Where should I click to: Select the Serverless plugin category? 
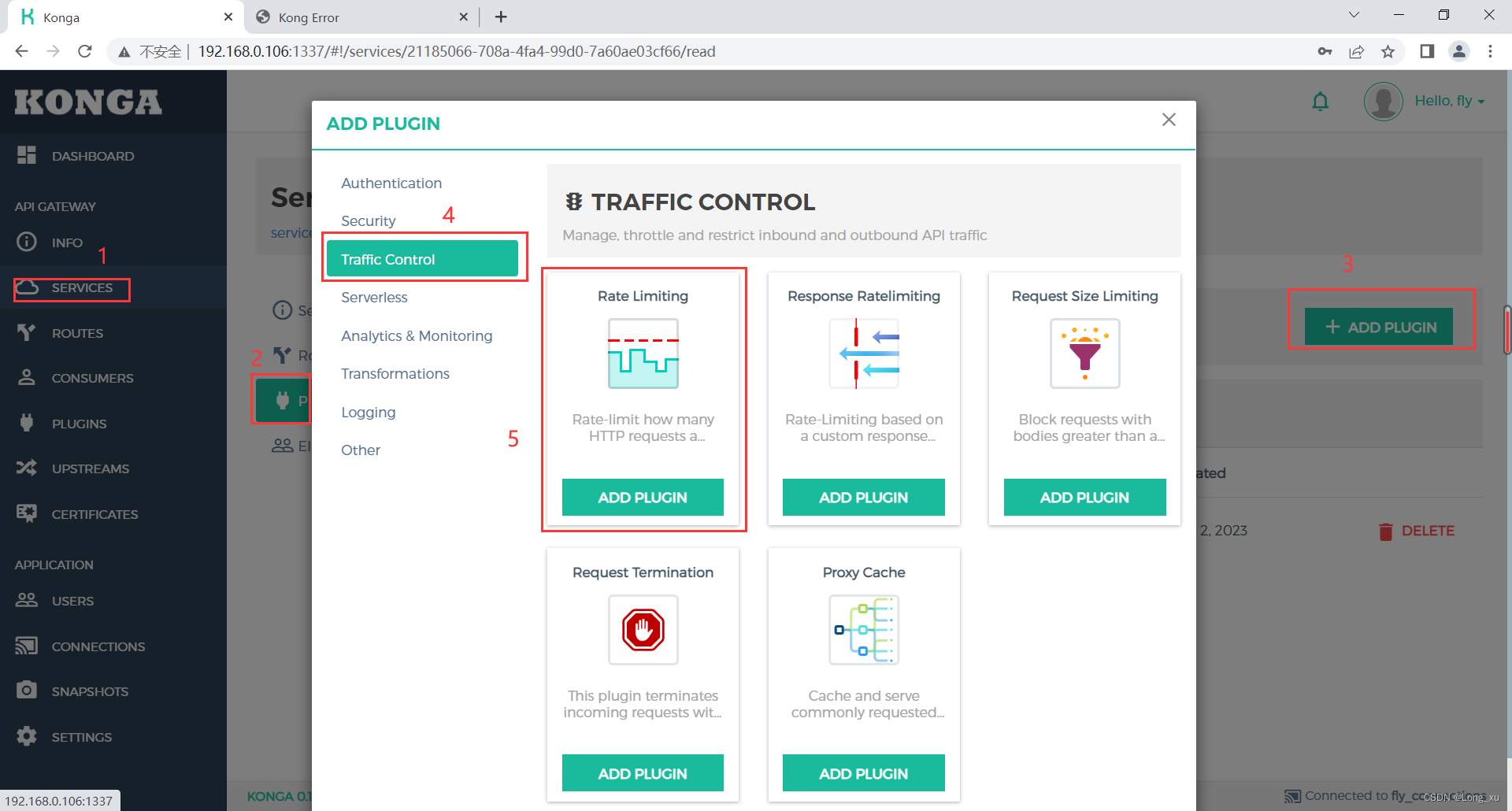374,298
